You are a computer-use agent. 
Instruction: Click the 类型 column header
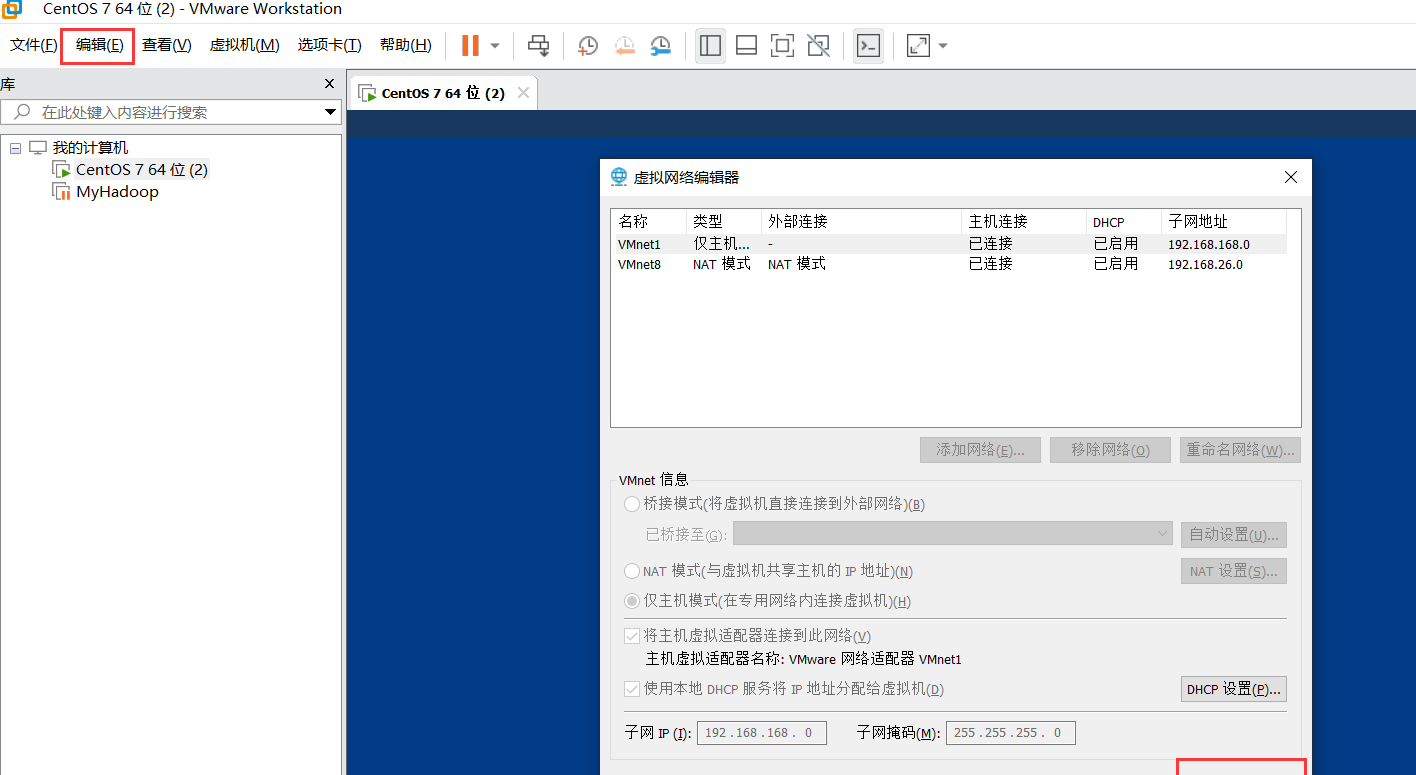[724, 221]
